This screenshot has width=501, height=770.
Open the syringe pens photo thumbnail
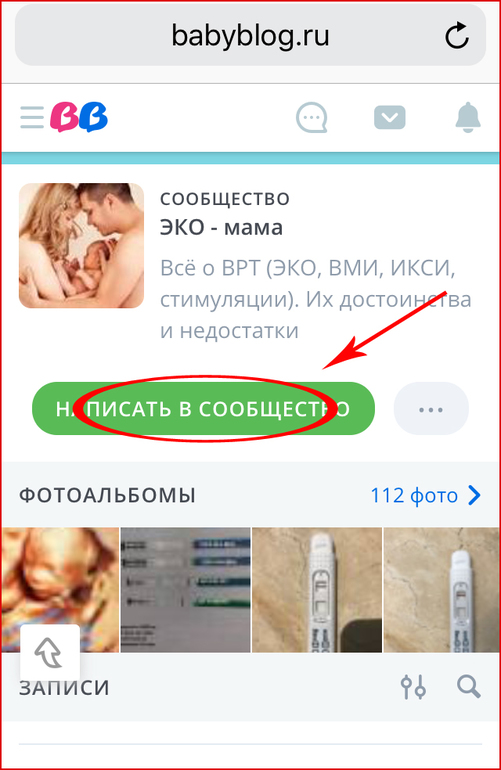coord(186,589)
